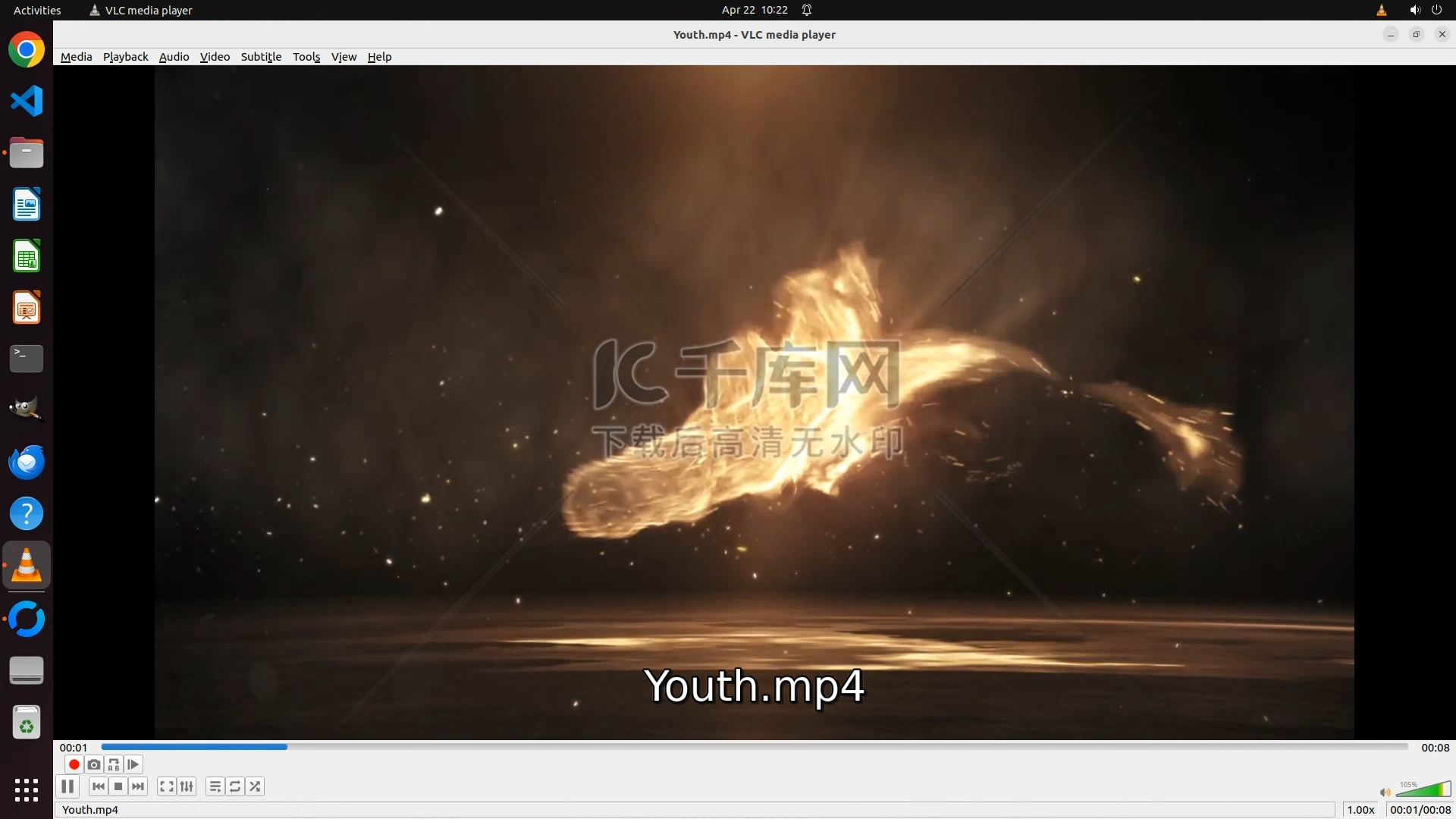Image resolution: width=1456 pixels, height=819 pixels.
Task: Expand the Tools menu
Action: pos(306,57)
